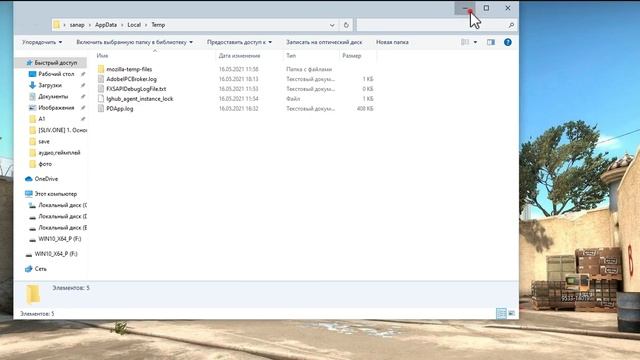Open Explorer help with blue question icon
The height and width of the screenshot is (360, 640).
coord(508,42)
